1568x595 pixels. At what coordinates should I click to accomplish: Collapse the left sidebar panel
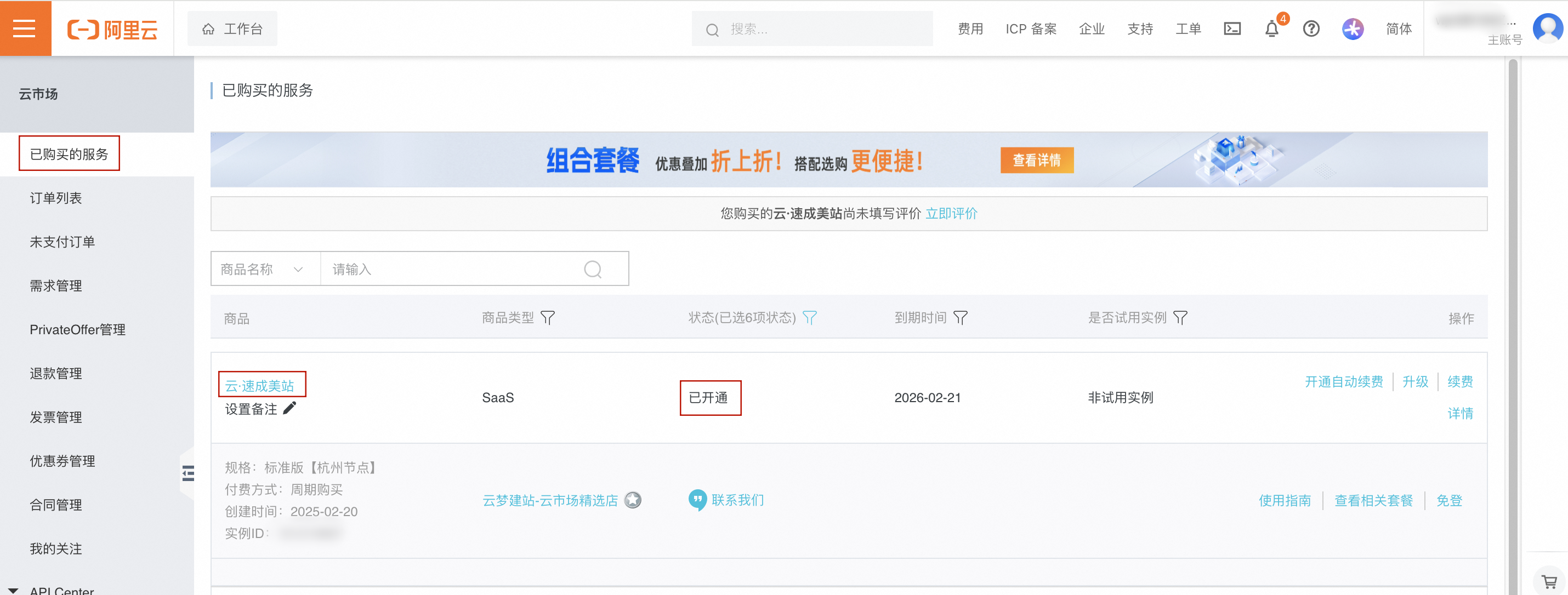click(188, 473)
